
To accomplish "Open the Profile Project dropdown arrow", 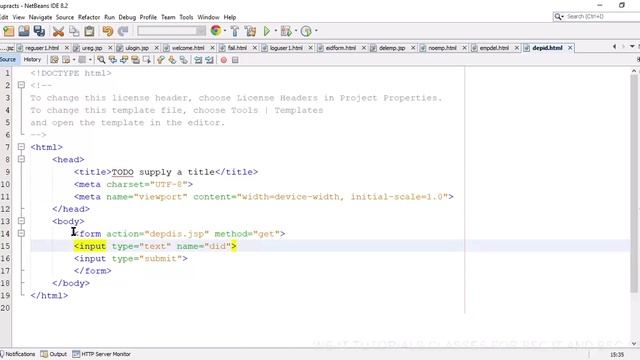I will [316, 31].
